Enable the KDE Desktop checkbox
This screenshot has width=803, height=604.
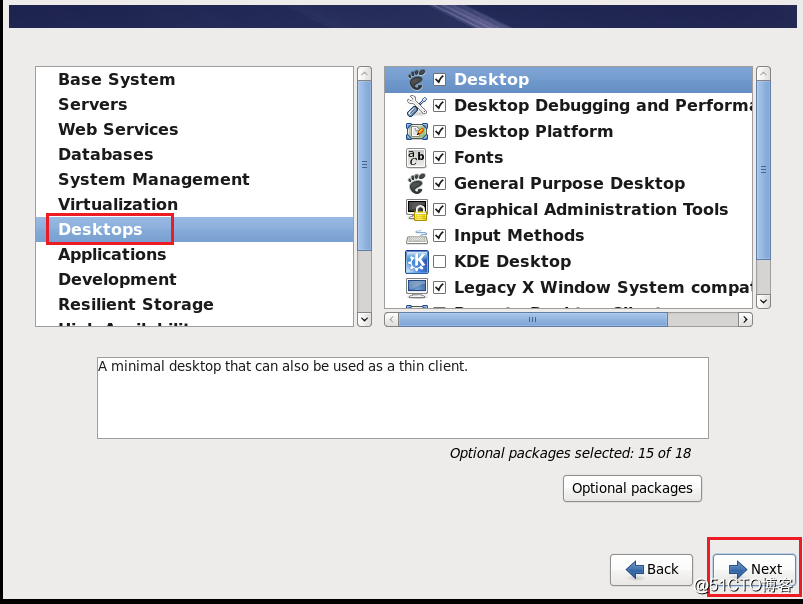(439, 262)
